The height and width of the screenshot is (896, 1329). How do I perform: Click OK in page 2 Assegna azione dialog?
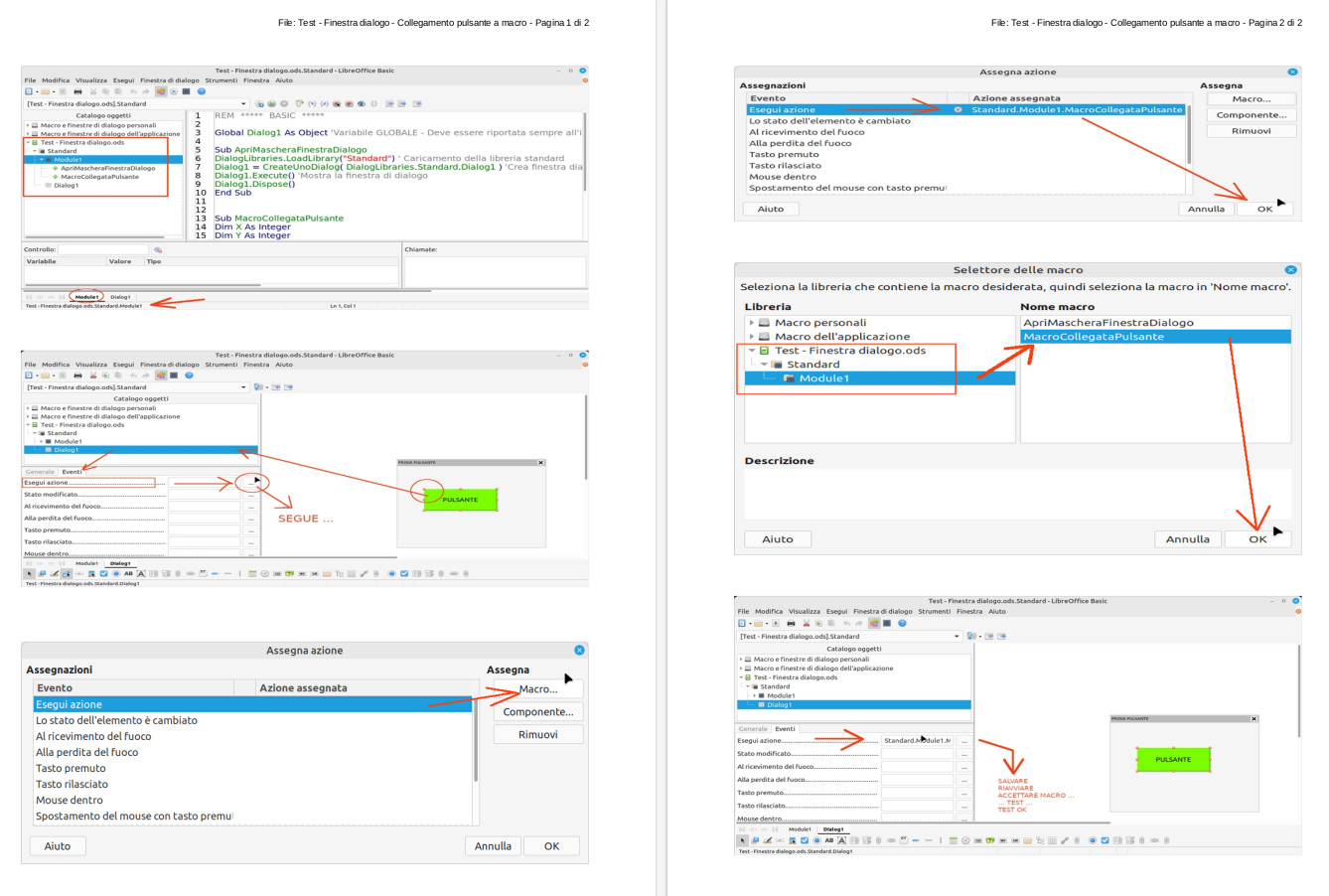[1264, 209]
